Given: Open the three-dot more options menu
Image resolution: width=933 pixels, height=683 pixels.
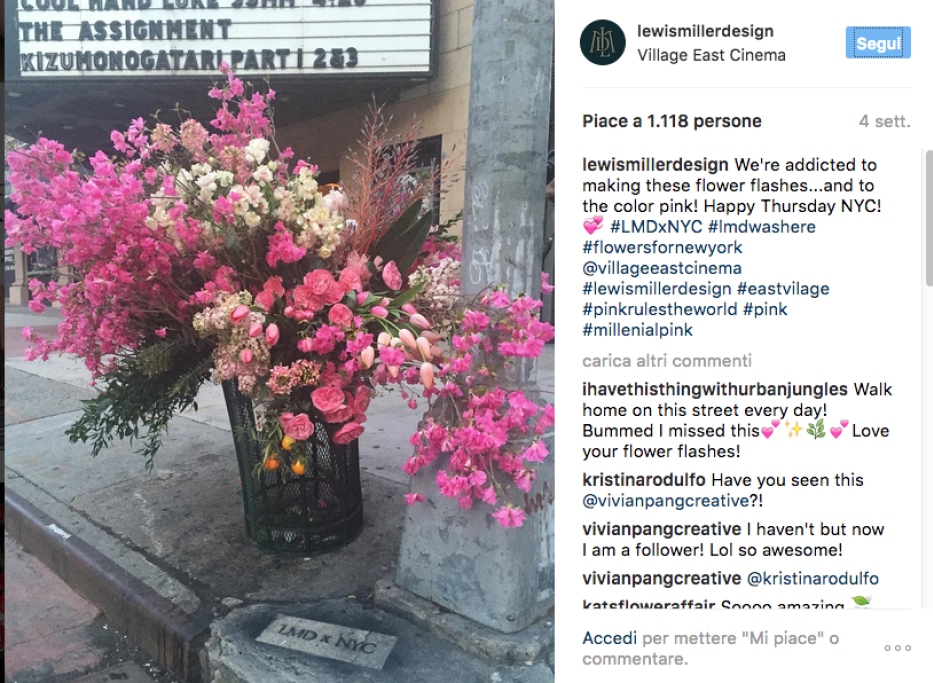Looking at the screenshot, I should 897,648.
